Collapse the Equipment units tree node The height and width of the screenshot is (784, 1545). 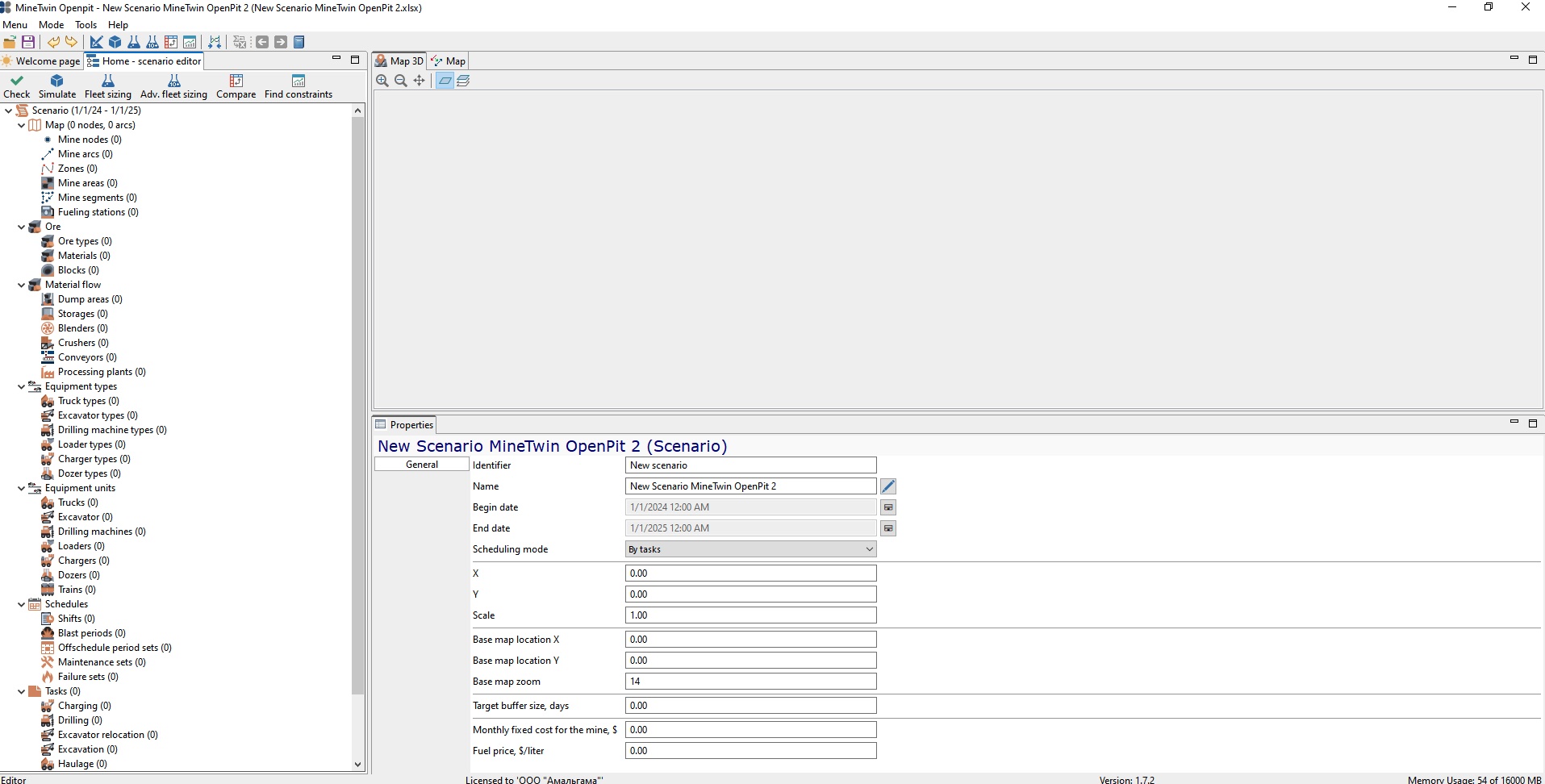point(22,488)
